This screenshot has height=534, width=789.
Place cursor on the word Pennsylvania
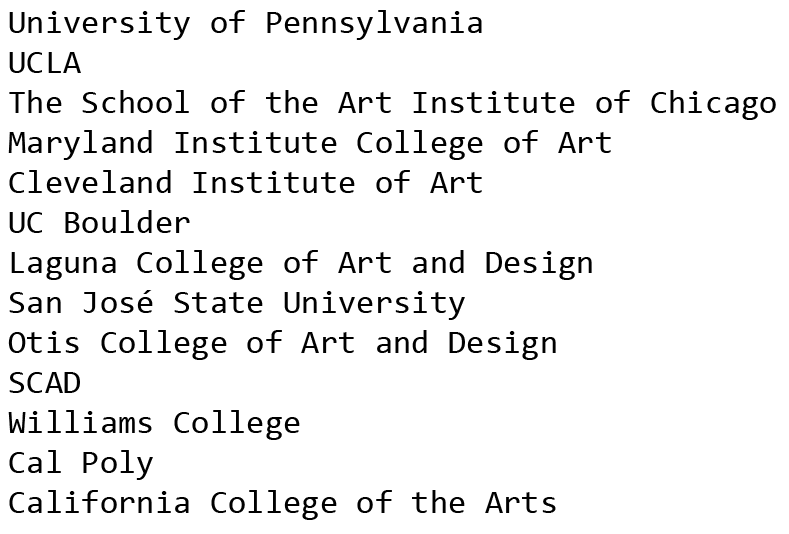pos(374,24)
